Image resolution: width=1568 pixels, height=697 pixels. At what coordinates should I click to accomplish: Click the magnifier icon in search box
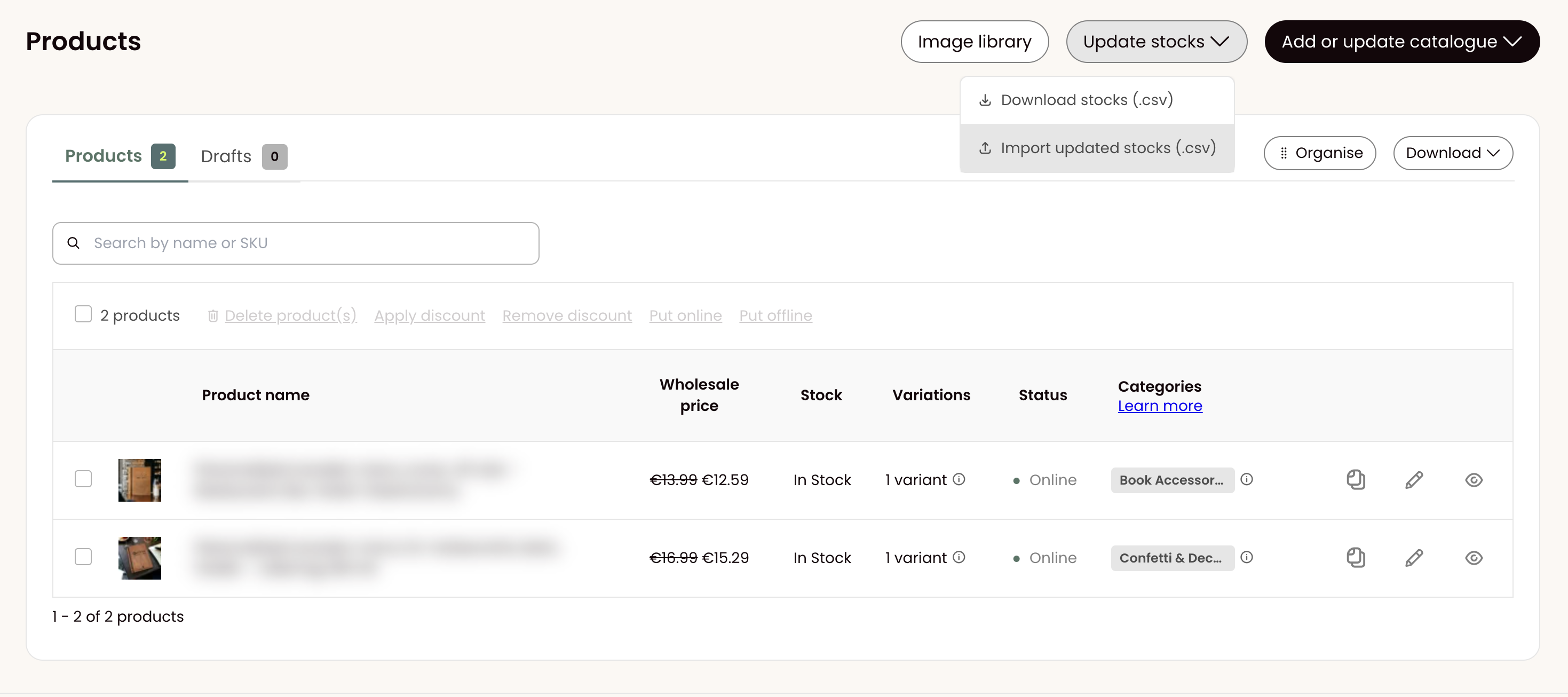coord(73,243)
